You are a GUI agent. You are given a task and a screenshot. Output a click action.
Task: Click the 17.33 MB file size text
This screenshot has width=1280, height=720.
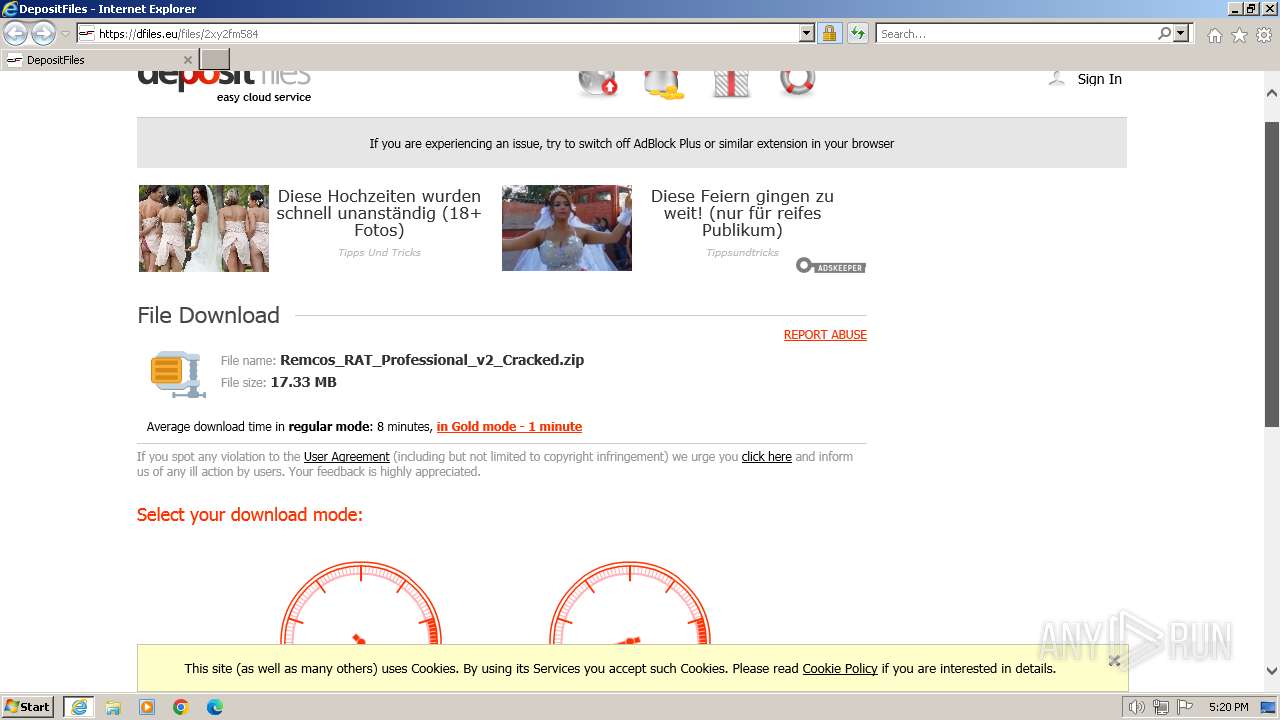click(303, 382)
